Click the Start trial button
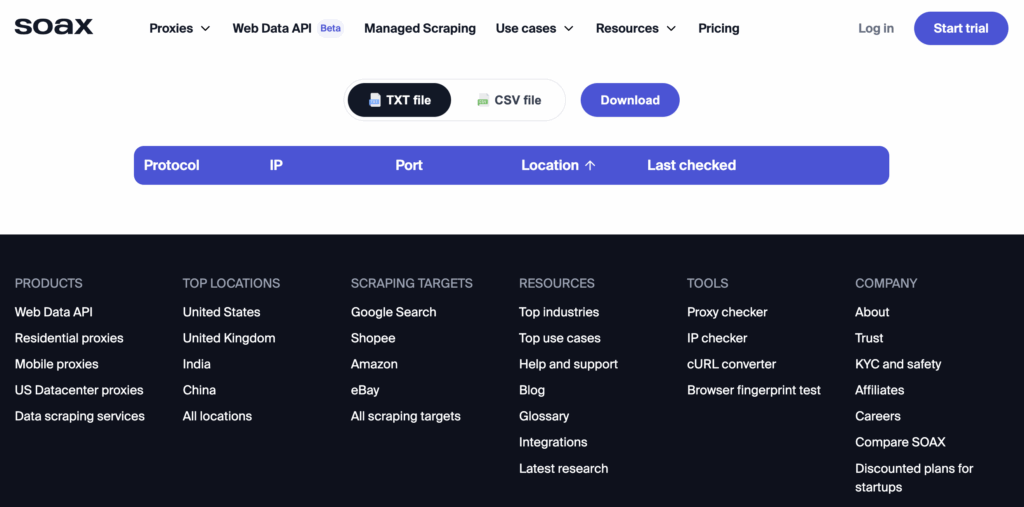This screenshot has width=1024, height=507. tap(961, 28)
